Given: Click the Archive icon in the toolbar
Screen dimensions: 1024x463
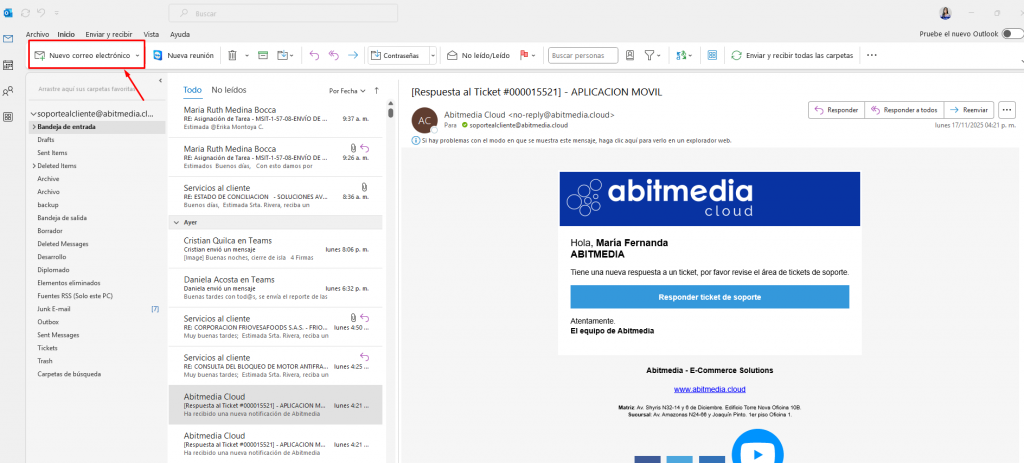Looking at the screenshot, I should pyautogui.click(x=259, y=55).
